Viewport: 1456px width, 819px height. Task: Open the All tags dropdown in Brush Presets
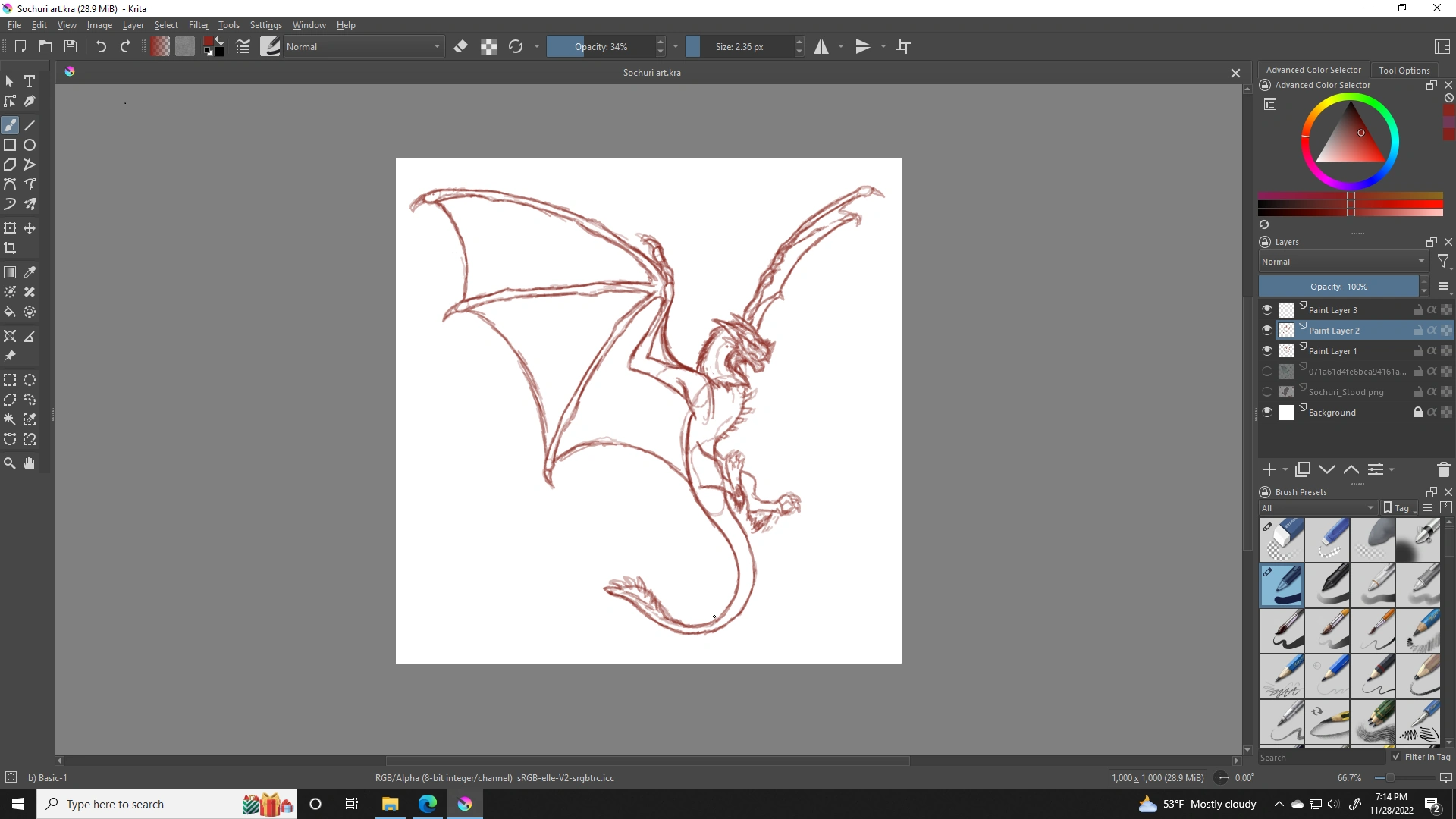pos(1317,507)
